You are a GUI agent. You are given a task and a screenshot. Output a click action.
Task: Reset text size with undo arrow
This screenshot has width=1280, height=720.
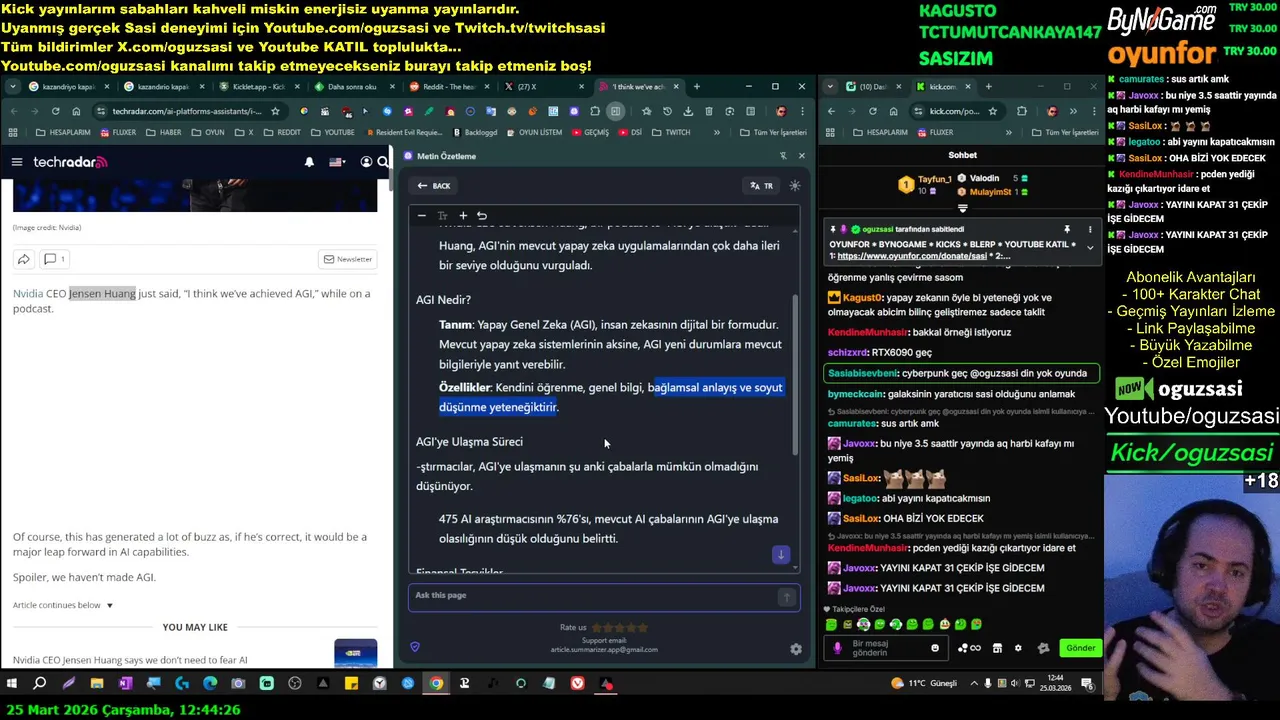[482, 215]
